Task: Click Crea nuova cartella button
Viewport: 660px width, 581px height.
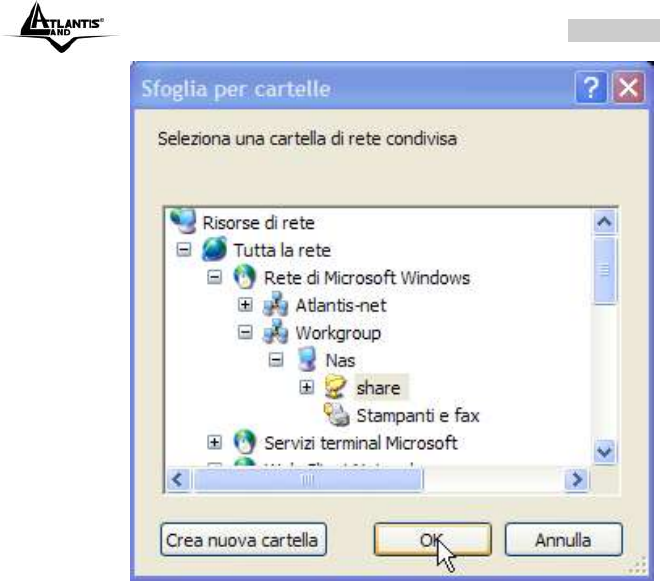Action: click(x=243, y=540)
